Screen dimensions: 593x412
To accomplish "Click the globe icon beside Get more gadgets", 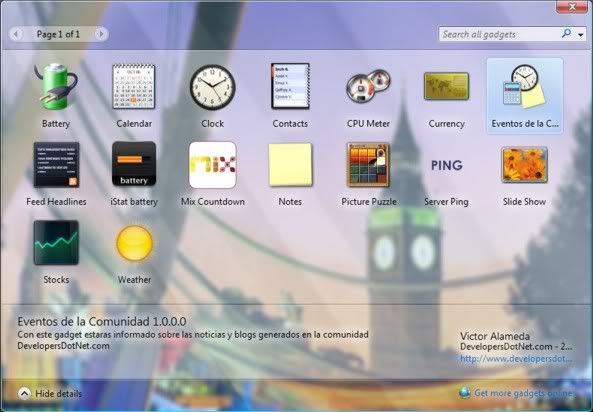I will point(464,393).
